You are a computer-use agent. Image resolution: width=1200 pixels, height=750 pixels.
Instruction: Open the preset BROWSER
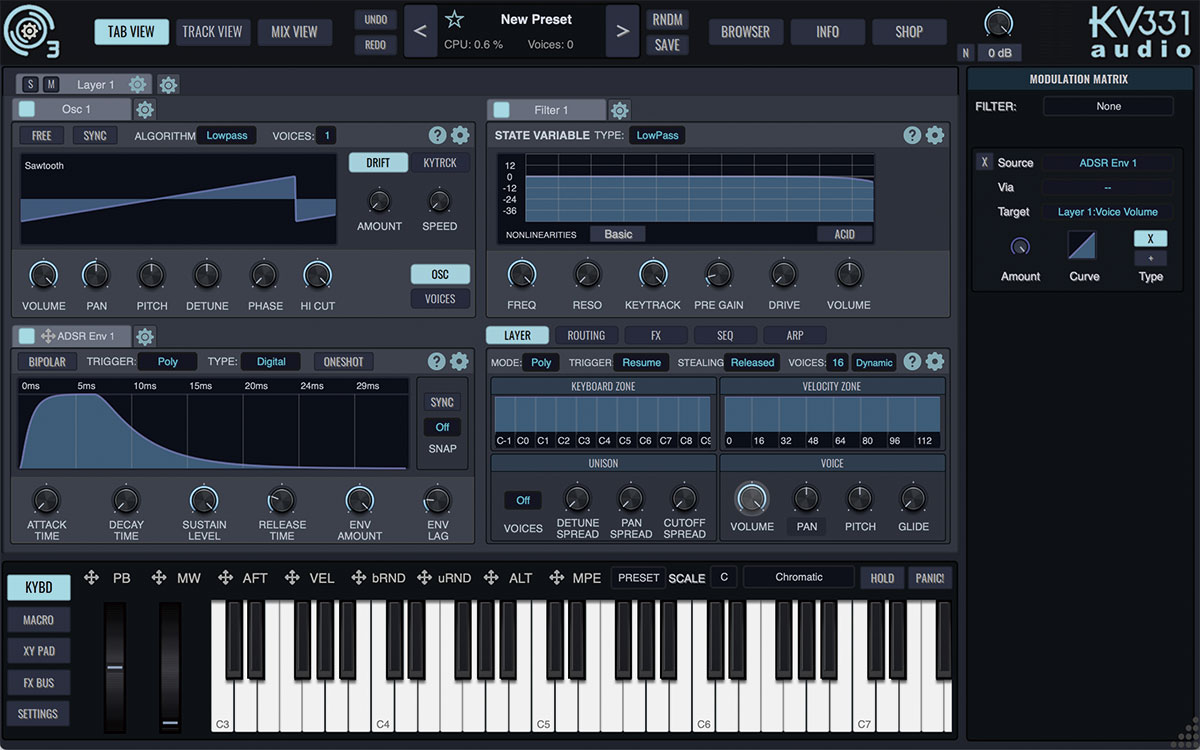coord(746,32)
